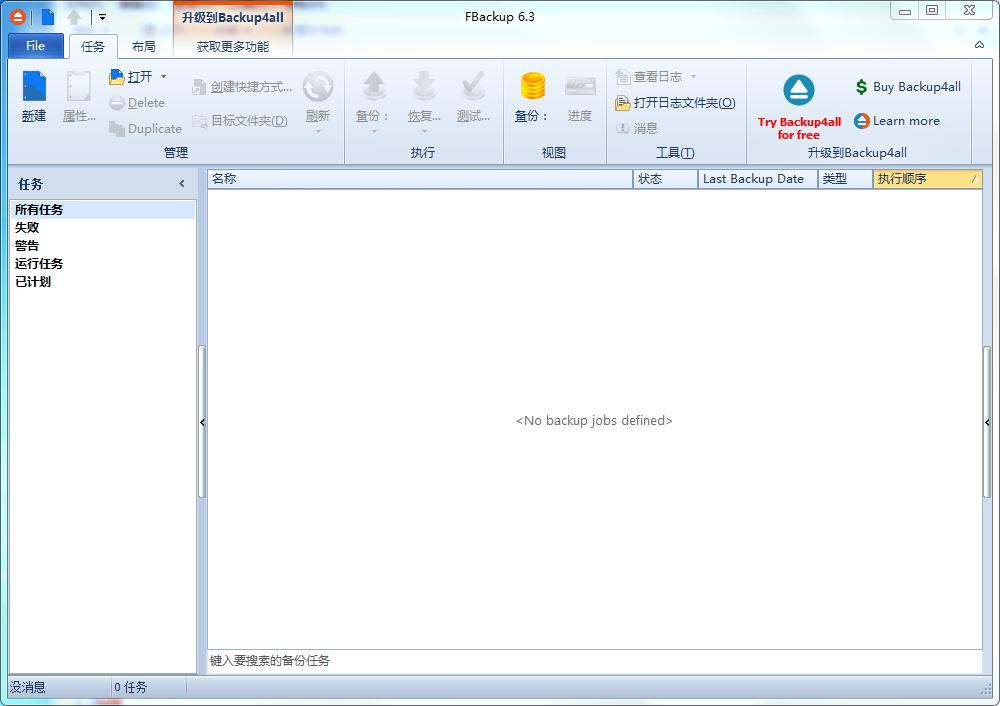Open the quick access toolbar customize dropdown
Image resolution: width=1000 pixels, height=706 pixels.
(x=102, y=17)
